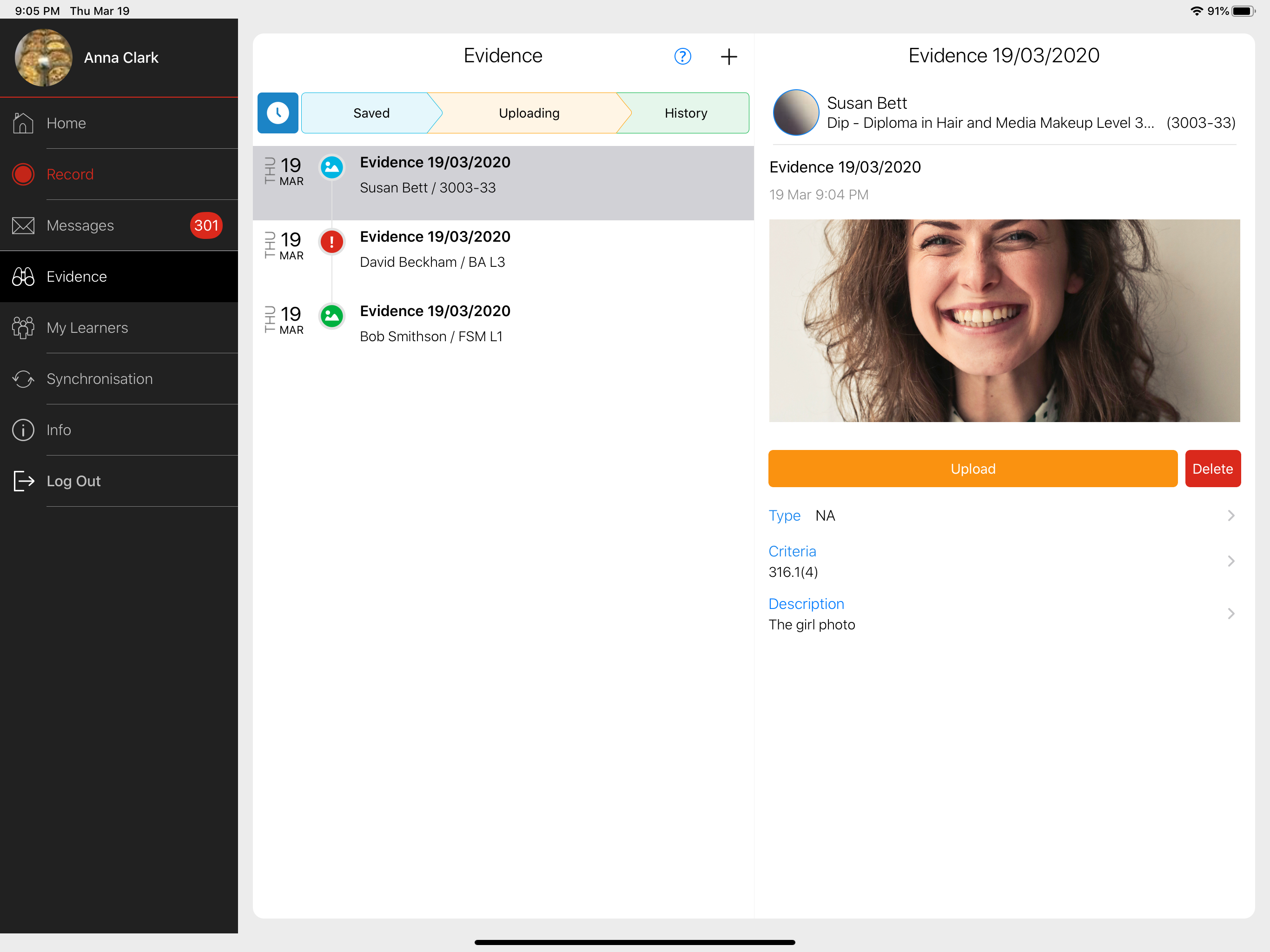Switch to the Uploading tab
The height and width of the screenshot is (952, 1270).
[528, 112]
